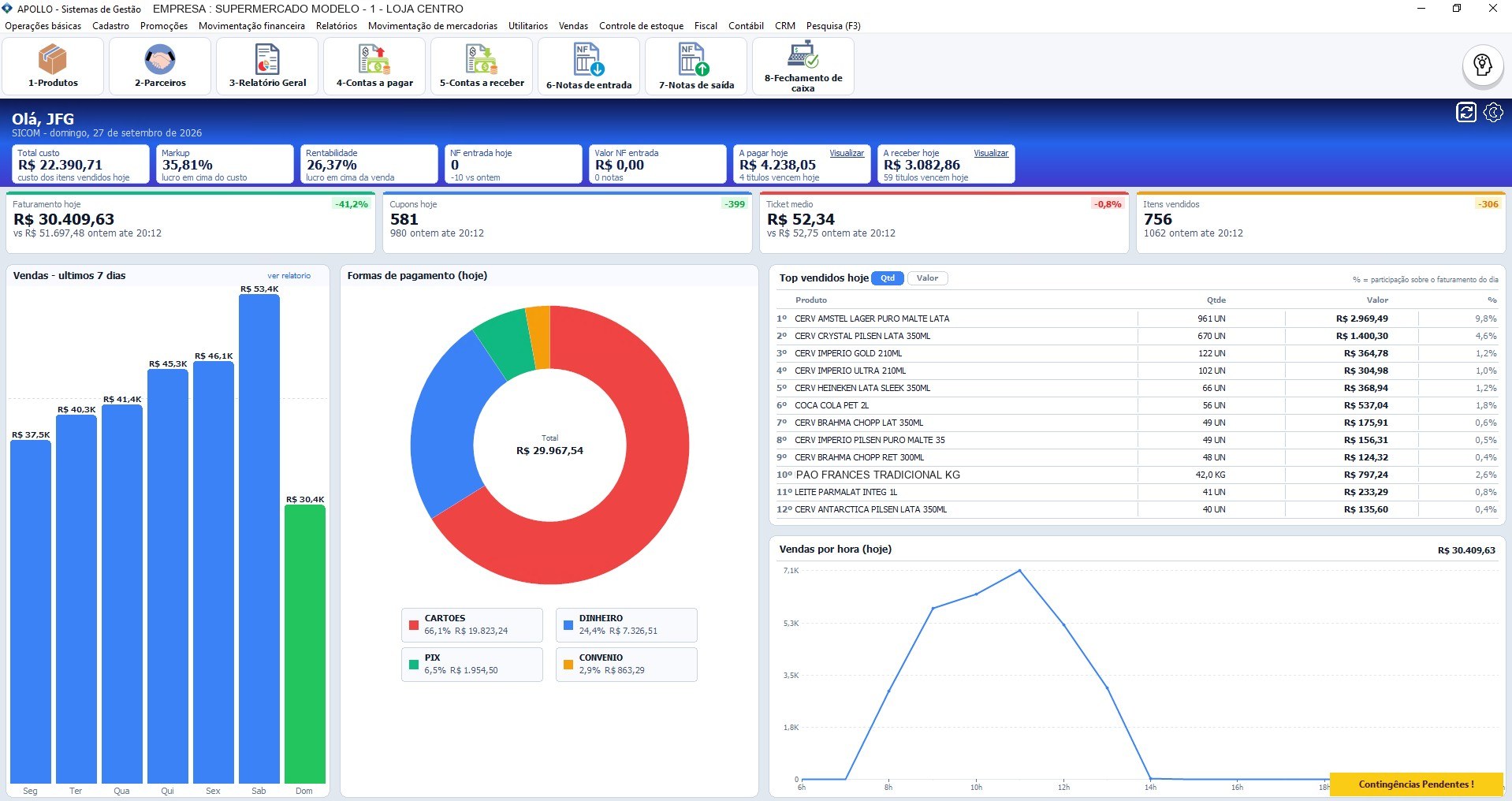Select PAO FRANCES TRADICIONAL KG row
Viewport: 1512px width, 801px height.
1138,475
